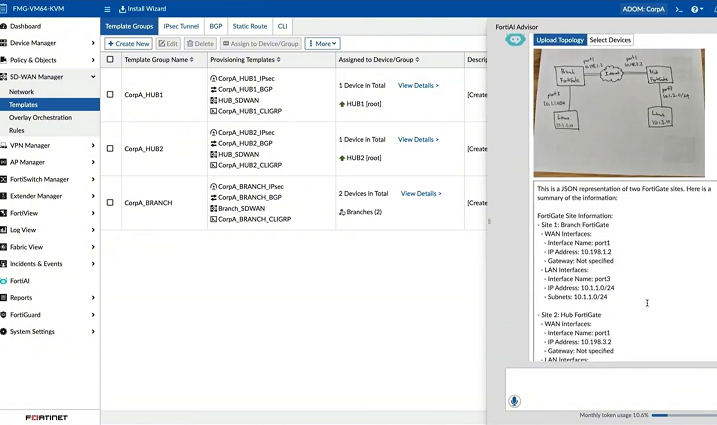717x425 pixels.
Task: Open View Details for CorpA_HUB2
Action: pyautogui.click(x=418, y=140)
